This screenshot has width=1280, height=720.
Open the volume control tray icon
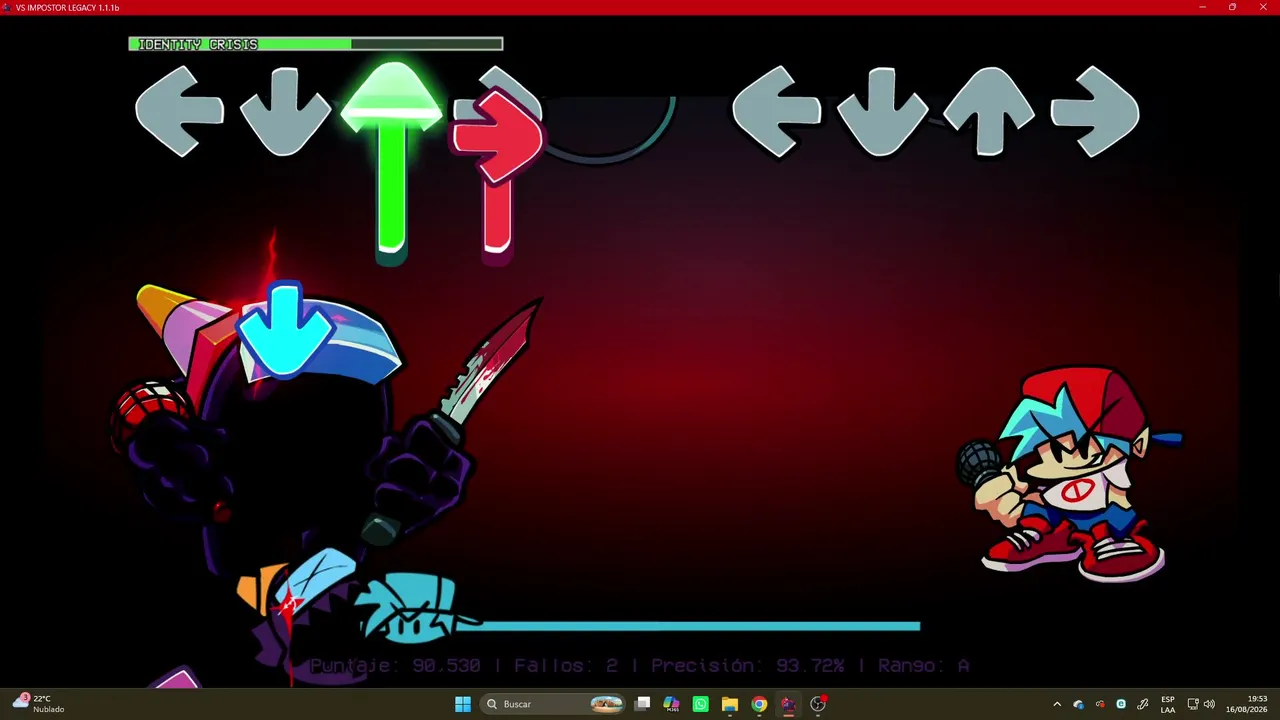1209,704
